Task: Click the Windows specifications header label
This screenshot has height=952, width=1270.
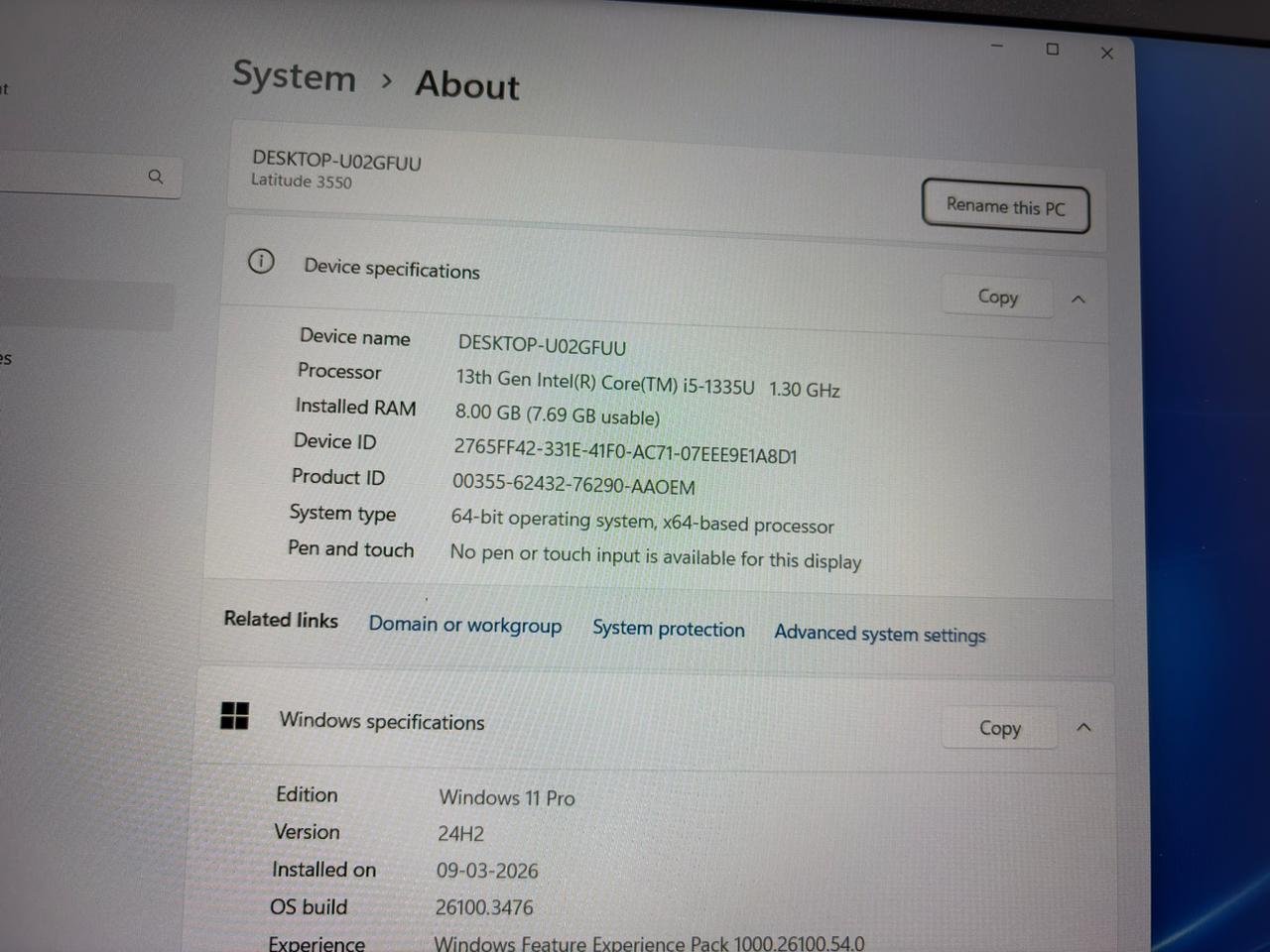Action: (x=382, y=722)
